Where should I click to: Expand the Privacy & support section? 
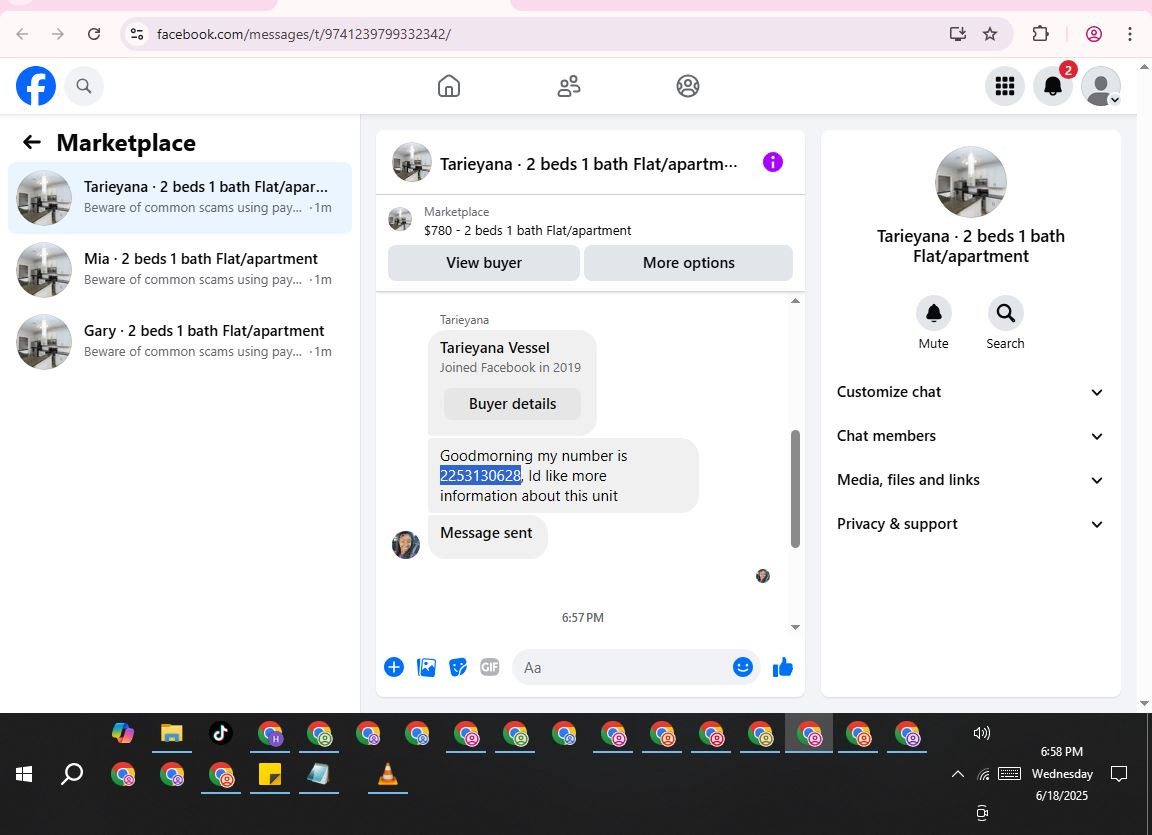coord(970,524)
